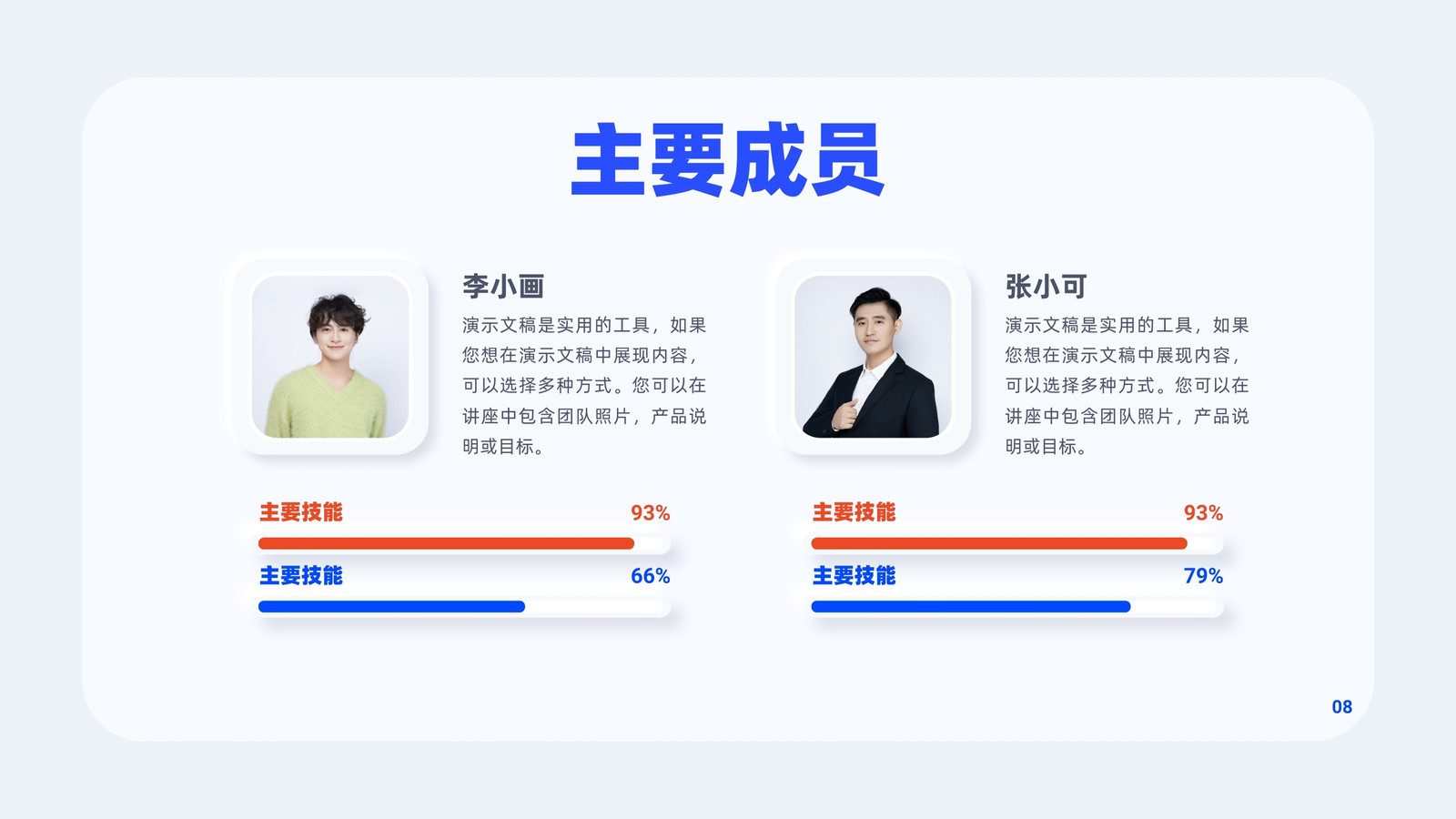Image resolution: width=1456 pixels, height=819 pixels.
Task: Click the 66% percentage text
Action: [651, 576]
